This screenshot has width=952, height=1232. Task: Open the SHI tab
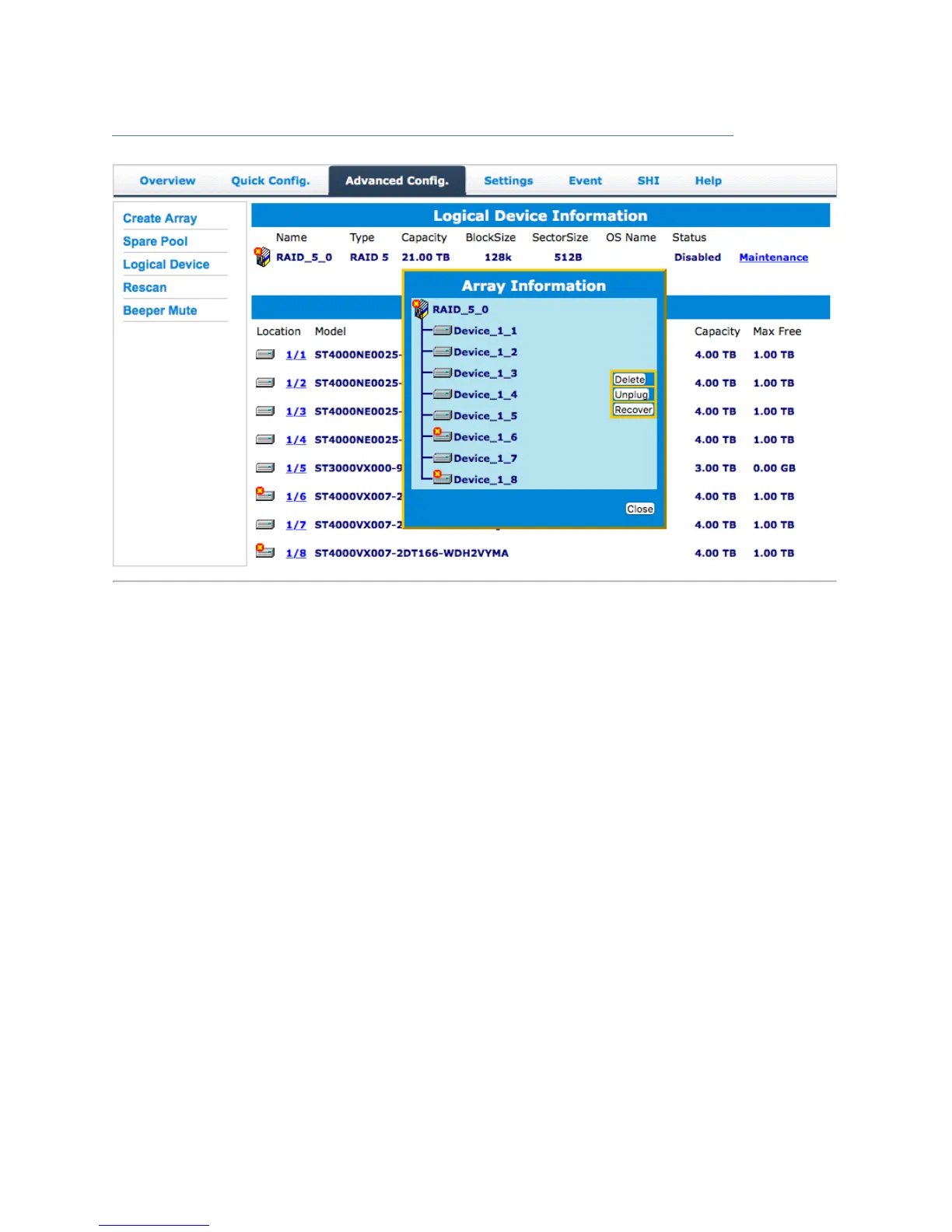[649, 180]
